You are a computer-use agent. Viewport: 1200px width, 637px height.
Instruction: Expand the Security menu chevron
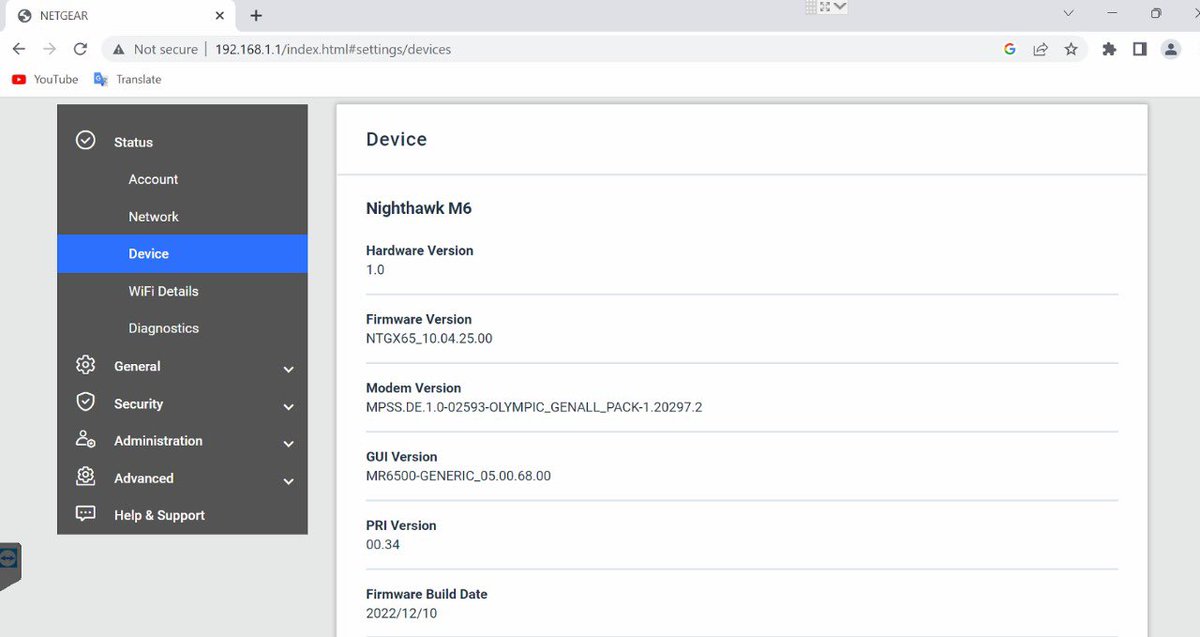[x=288, y=407]
